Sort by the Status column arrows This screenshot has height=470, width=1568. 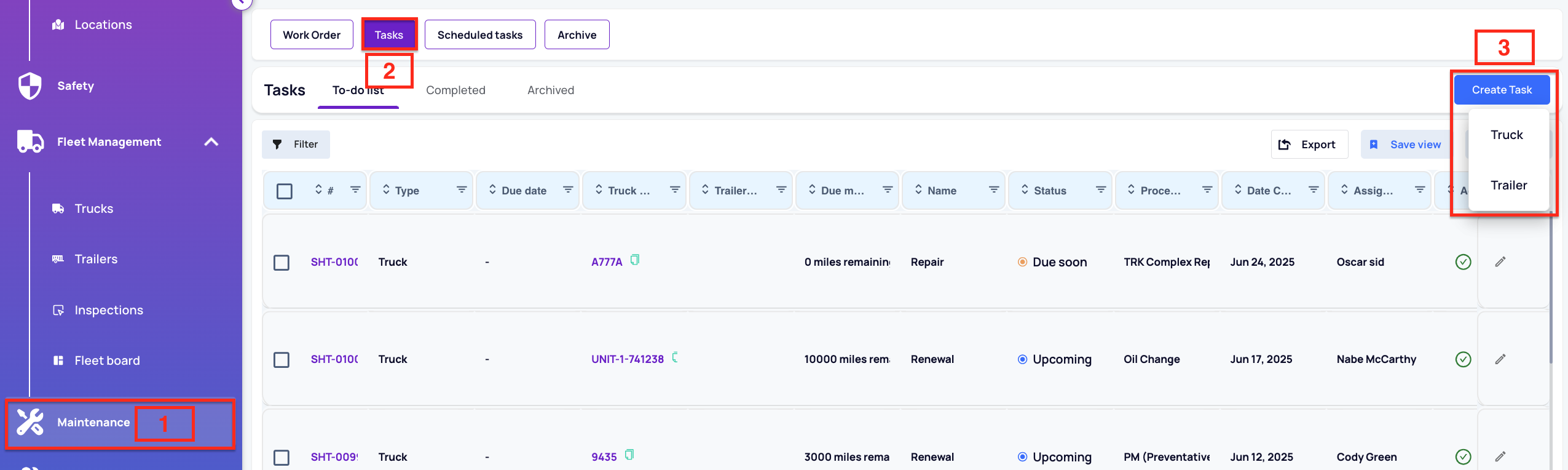1025,189
